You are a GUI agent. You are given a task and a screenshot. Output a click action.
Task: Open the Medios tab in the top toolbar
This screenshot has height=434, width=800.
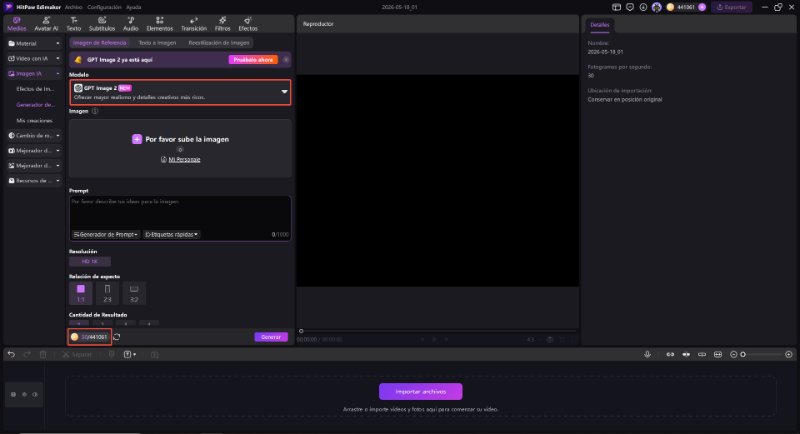click(x=16, y=23)
